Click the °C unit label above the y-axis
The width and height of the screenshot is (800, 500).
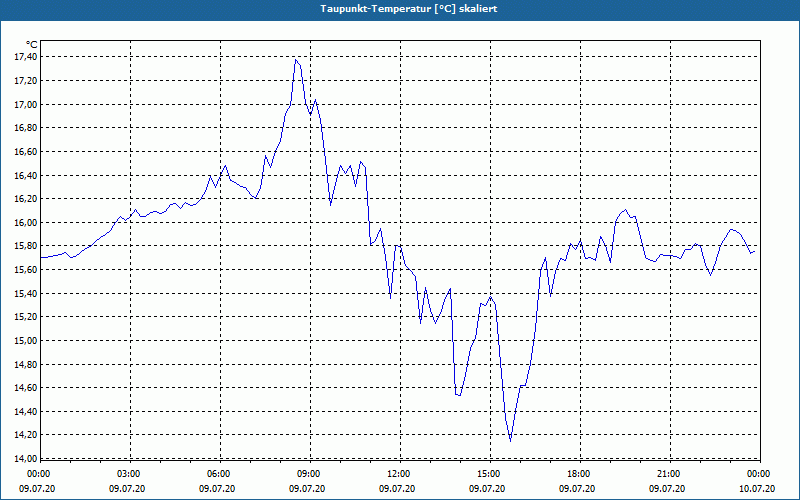coord(31,45)
